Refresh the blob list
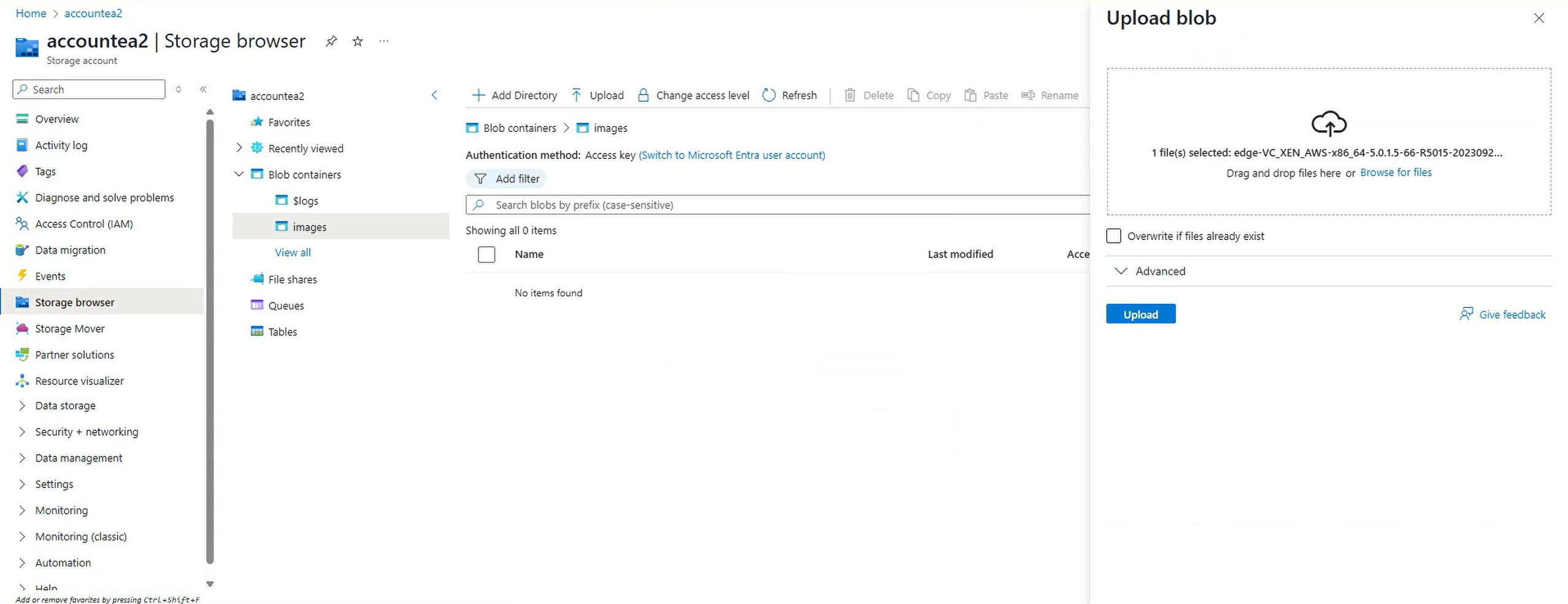Image resolution: width=1568 pixels, height=604 pixels. coord(790,95)
